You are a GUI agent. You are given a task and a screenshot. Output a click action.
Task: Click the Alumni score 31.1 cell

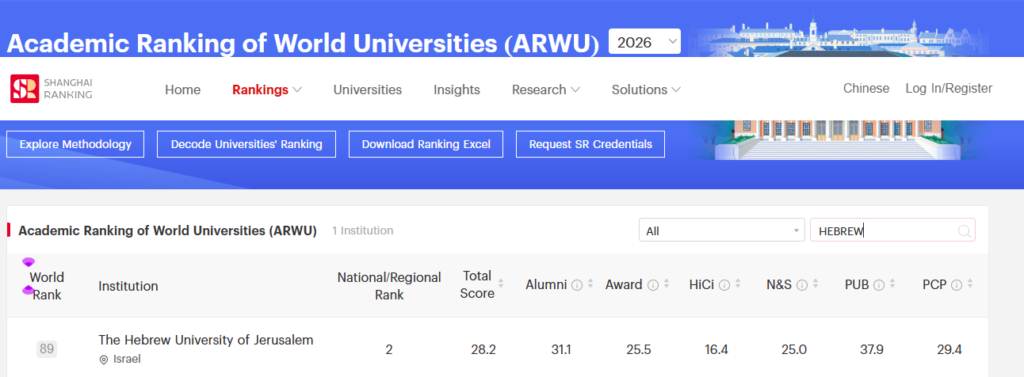tap(560, 350)
